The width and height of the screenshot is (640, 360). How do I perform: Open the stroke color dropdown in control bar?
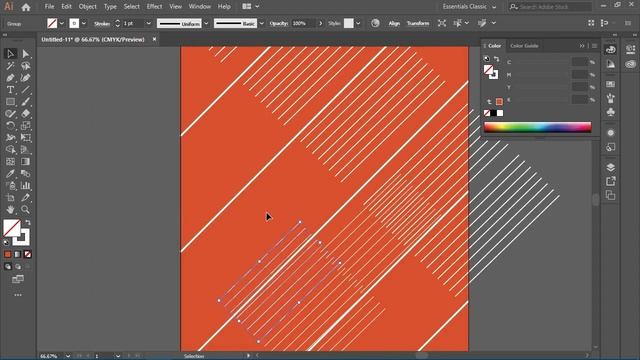[x=84, y=23]
